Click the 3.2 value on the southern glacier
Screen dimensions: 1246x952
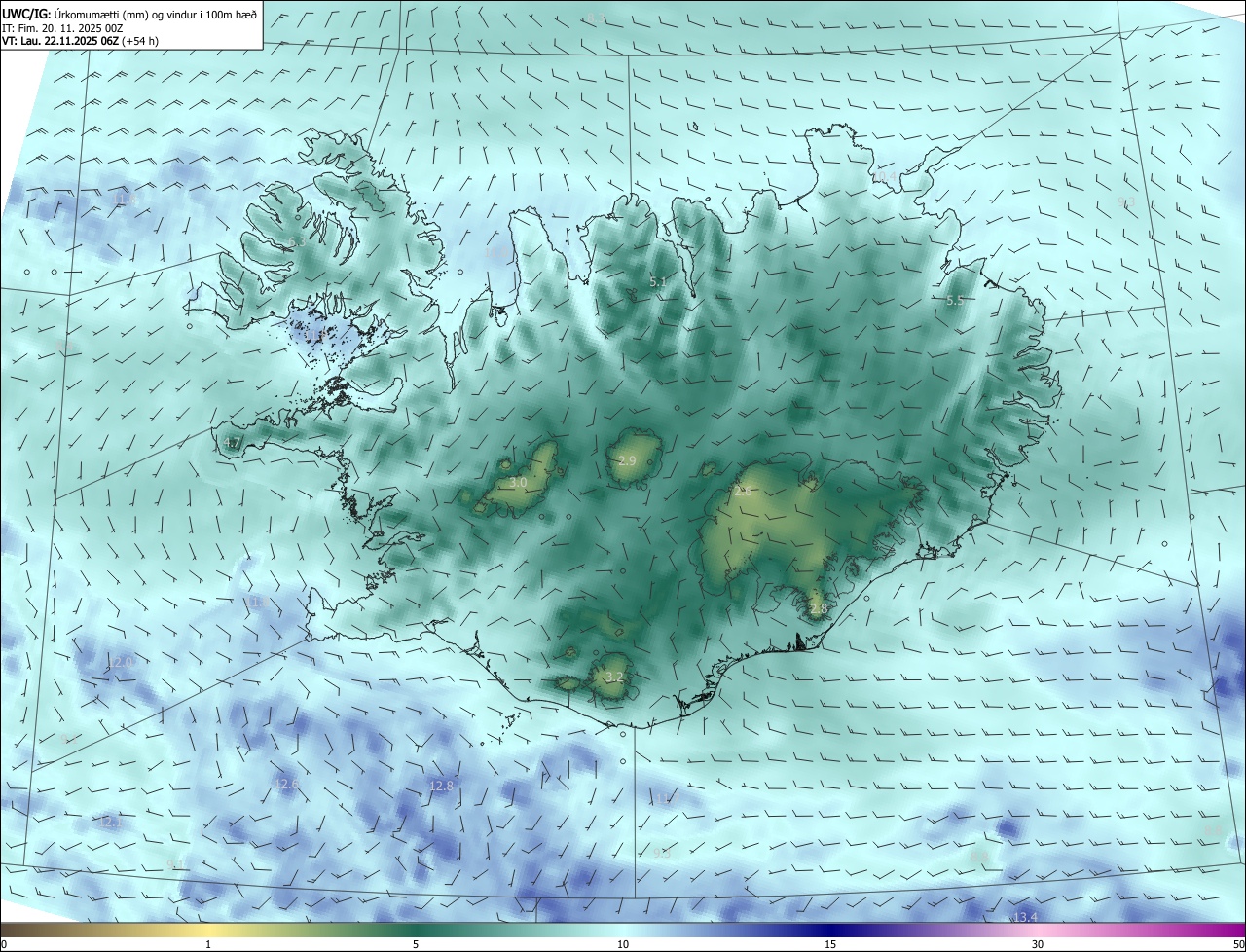(613, 677)
